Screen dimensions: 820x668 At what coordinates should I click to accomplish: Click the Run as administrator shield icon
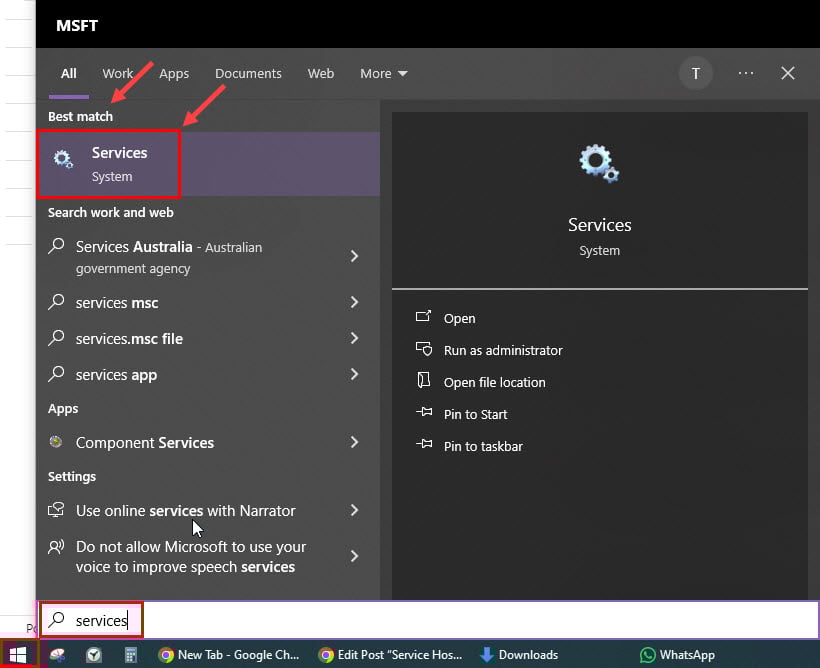[424, 348]
